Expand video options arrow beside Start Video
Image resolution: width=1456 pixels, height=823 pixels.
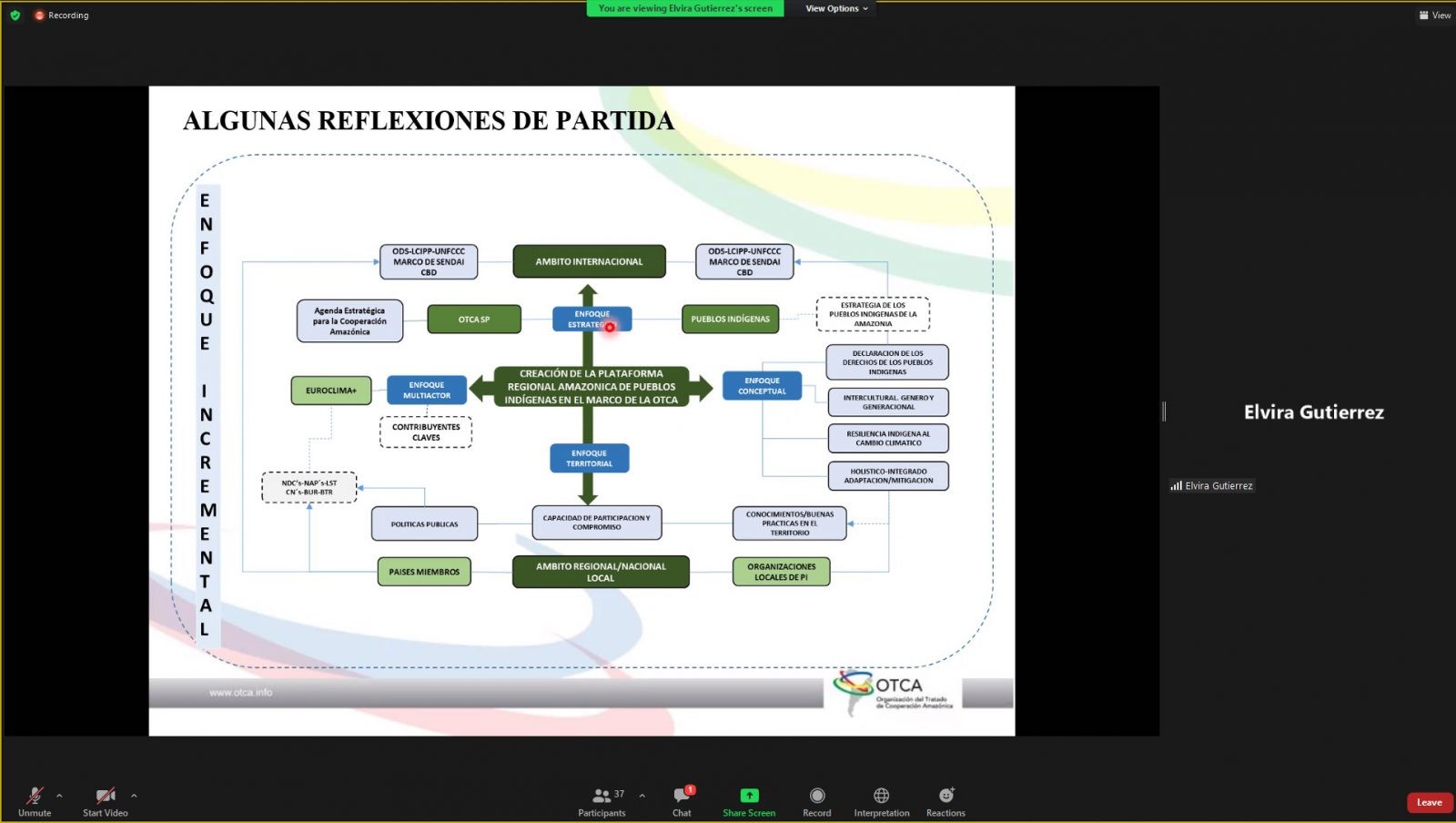[x=134, y=796]
